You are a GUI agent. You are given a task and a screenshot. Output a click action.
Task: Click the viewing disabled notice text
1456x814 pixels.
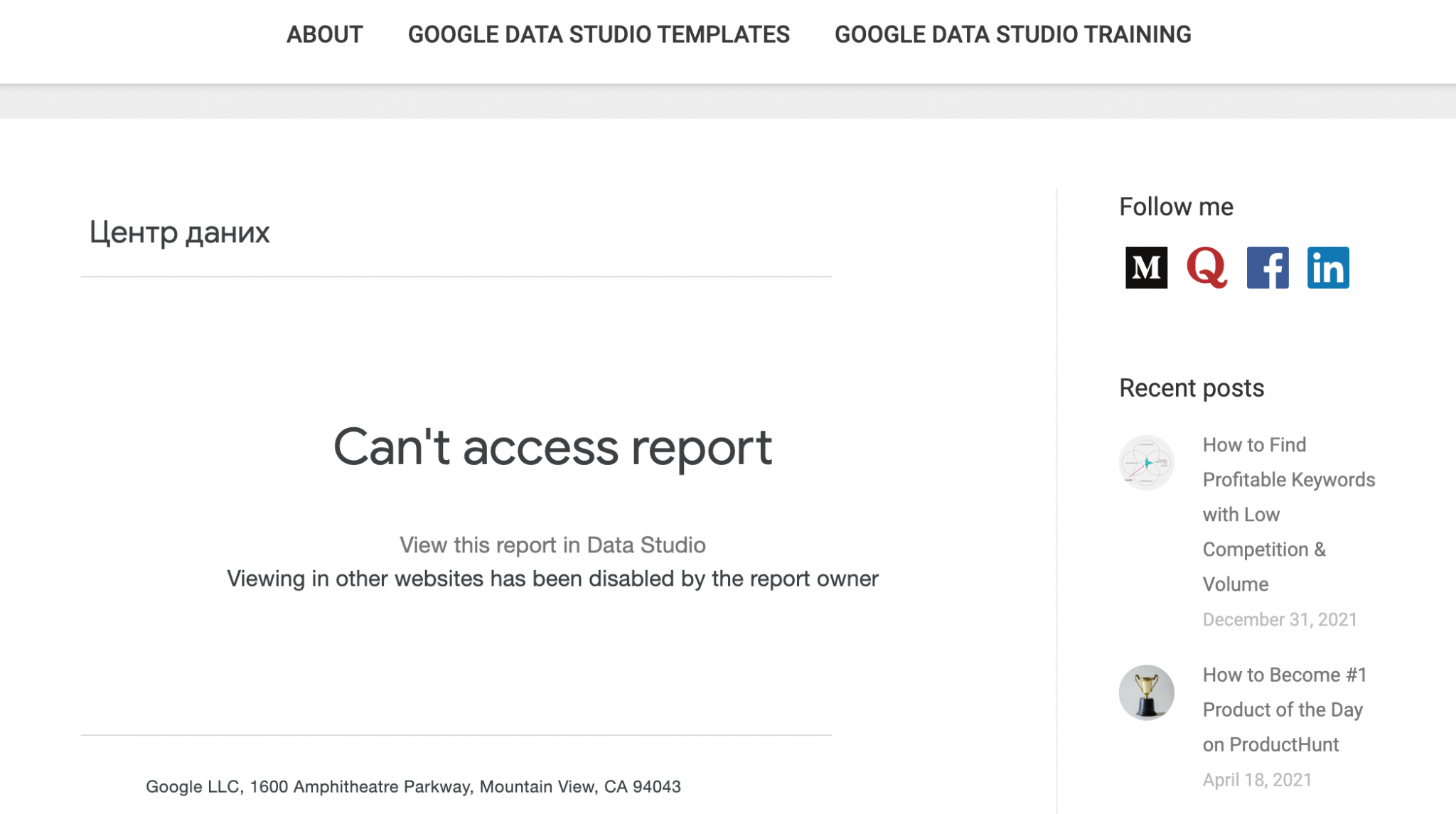(553, 579)
